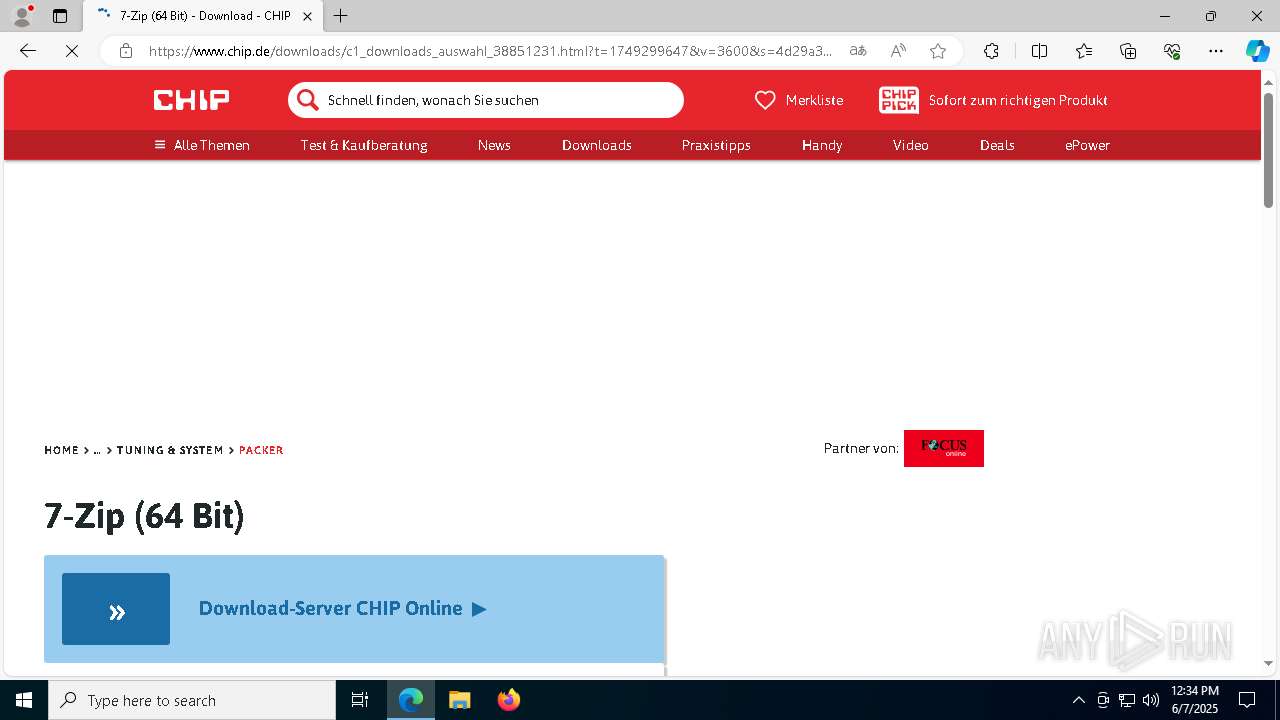Open Edge Settings and more menu
This screenshot has height=720, width=1280.
coord(1216,51)
